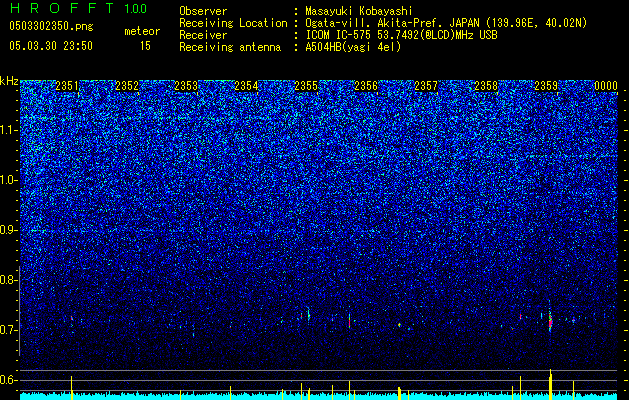This screenshot has width=629, height=400.
Task: Click the "Receiving Location" label
Action: click(x=233, y=23)
